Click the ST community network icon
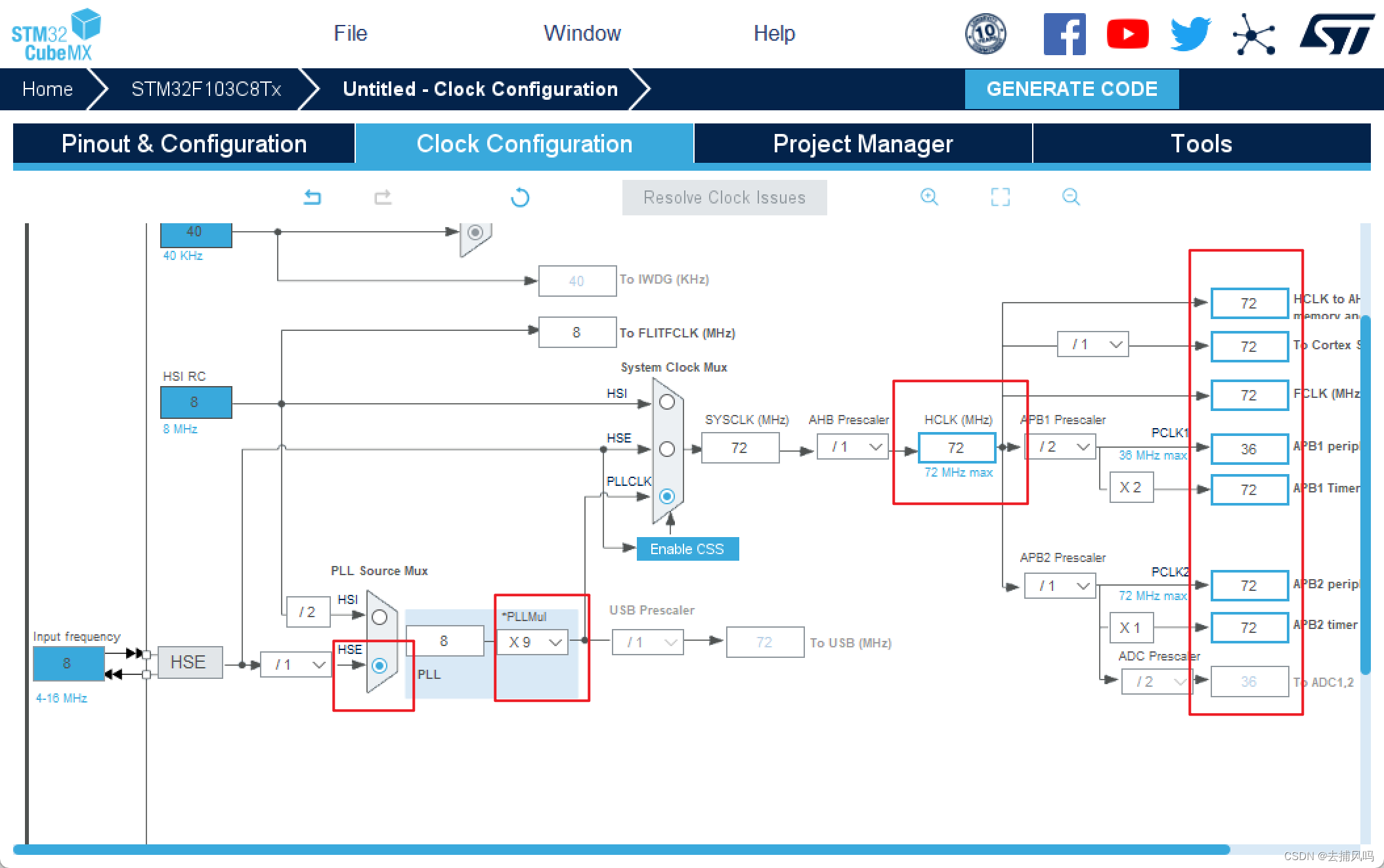Viewport: 1384px width, 868px height. coord(1253,34)
